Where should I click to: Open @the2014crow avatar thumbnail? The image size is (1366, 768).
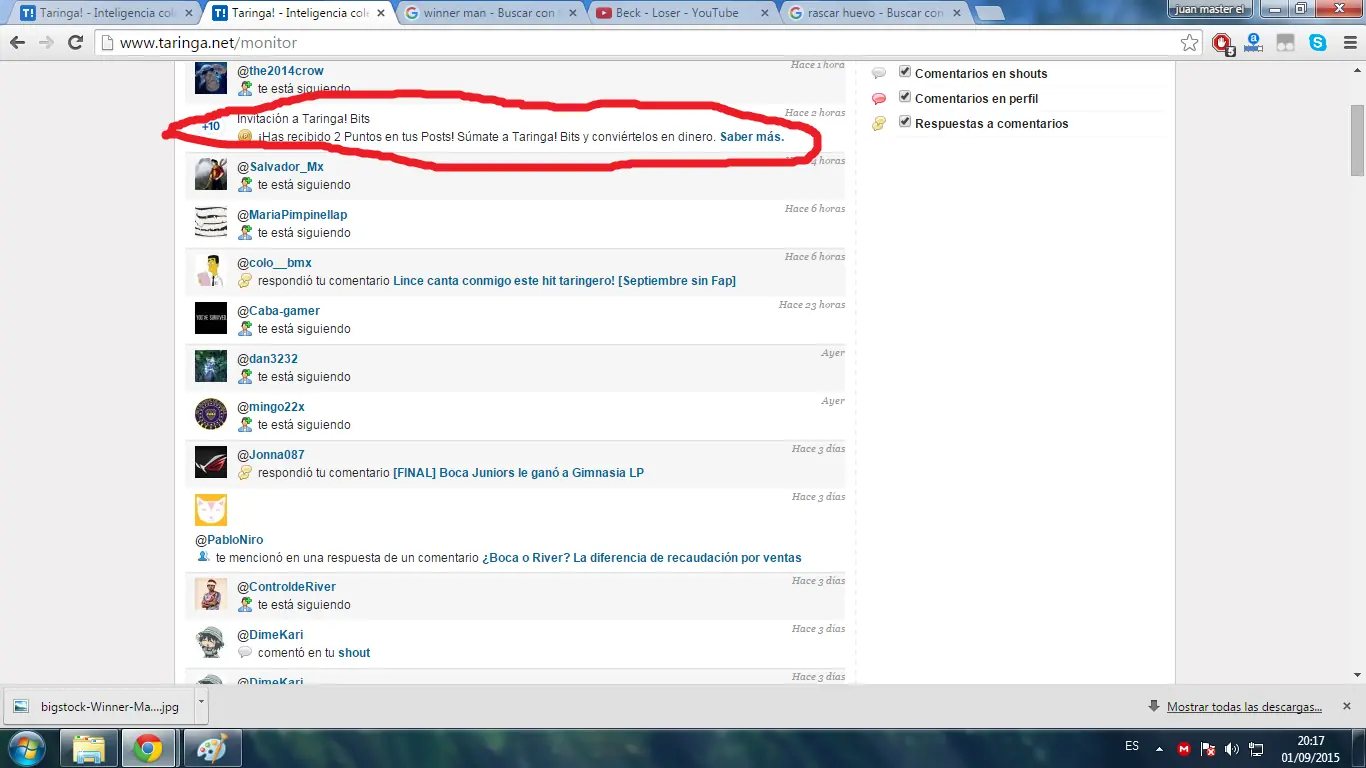[211, 78]
